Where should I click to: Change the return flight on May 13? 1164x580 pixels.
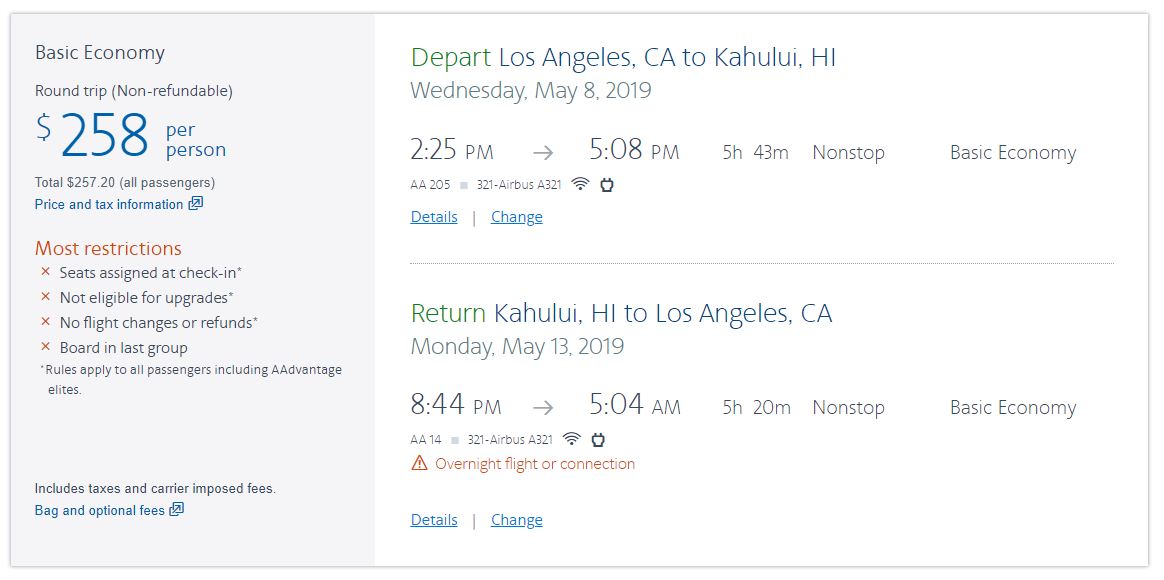517,520
